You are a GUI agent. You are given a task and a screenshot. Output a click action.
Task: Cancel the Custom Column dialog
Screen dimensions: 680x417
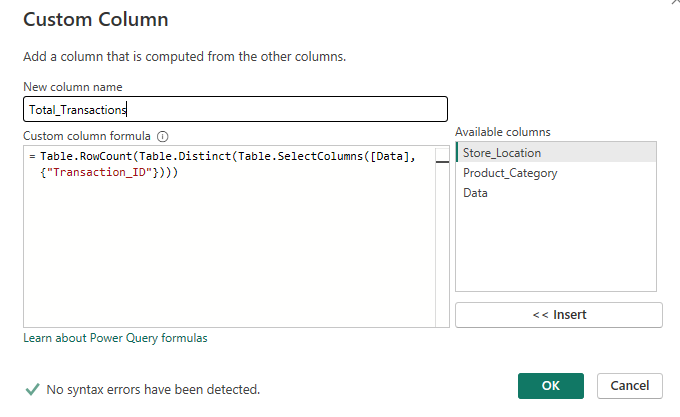(630, 385)
